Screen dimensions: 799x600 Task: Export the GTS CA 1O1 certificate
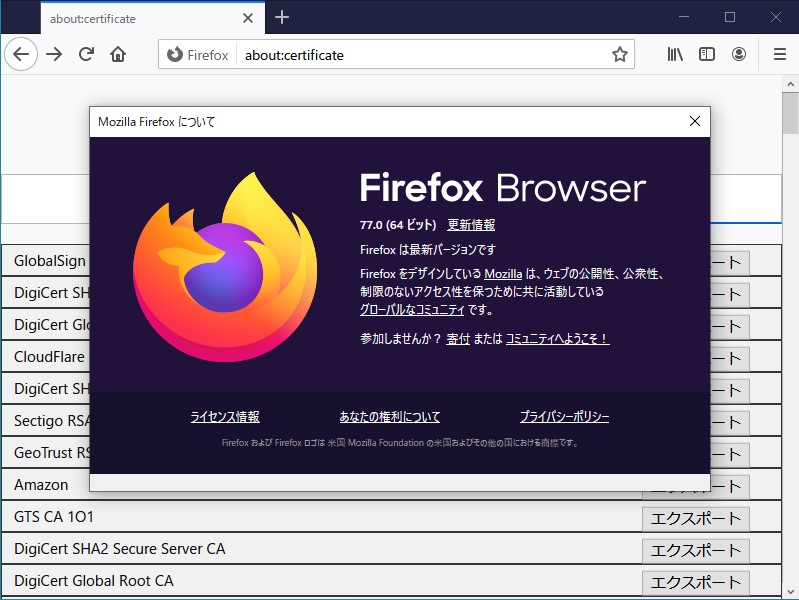[696, 519]
